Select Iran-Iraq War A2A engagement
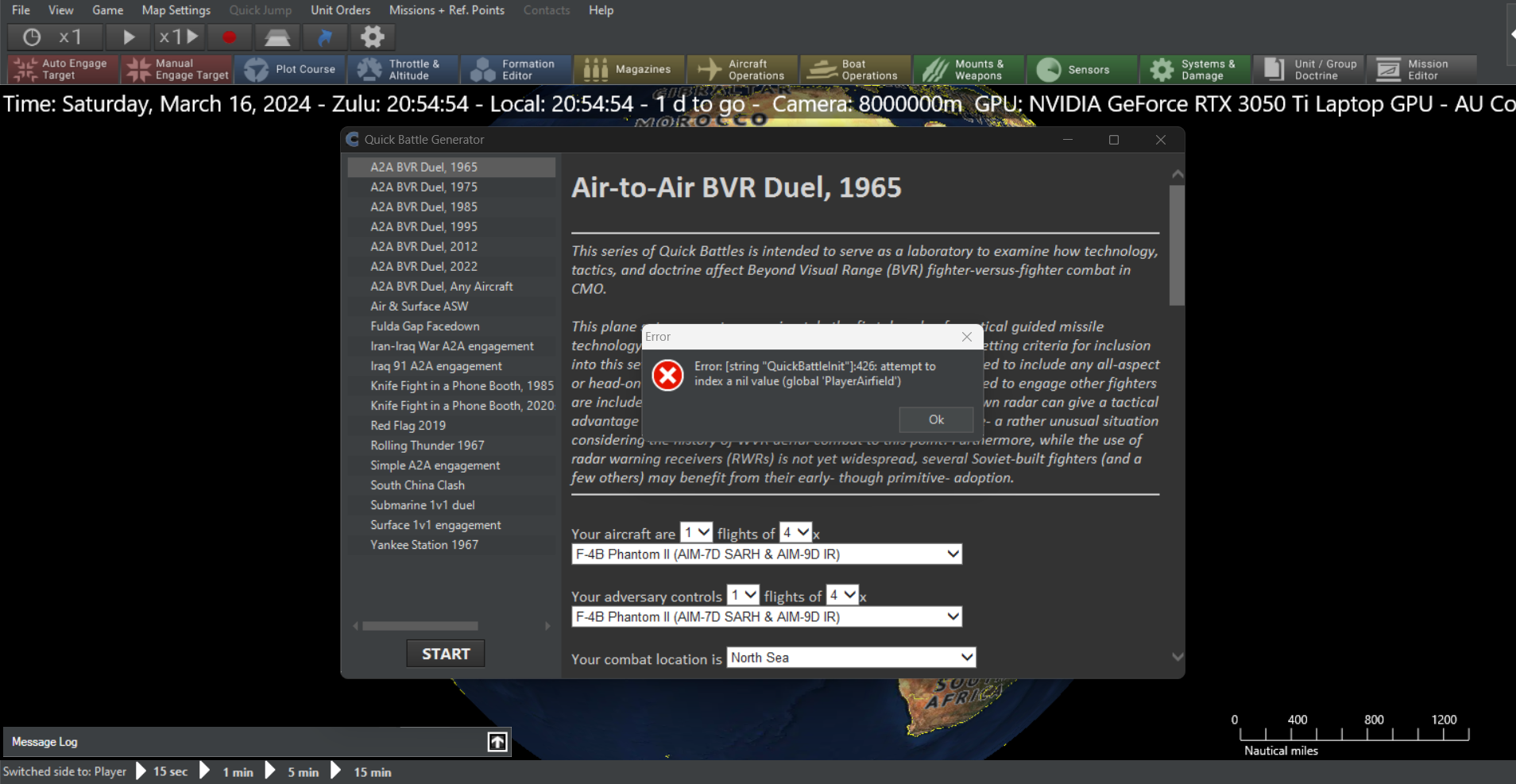1516x784 pixels. click(x=451, y=346)
